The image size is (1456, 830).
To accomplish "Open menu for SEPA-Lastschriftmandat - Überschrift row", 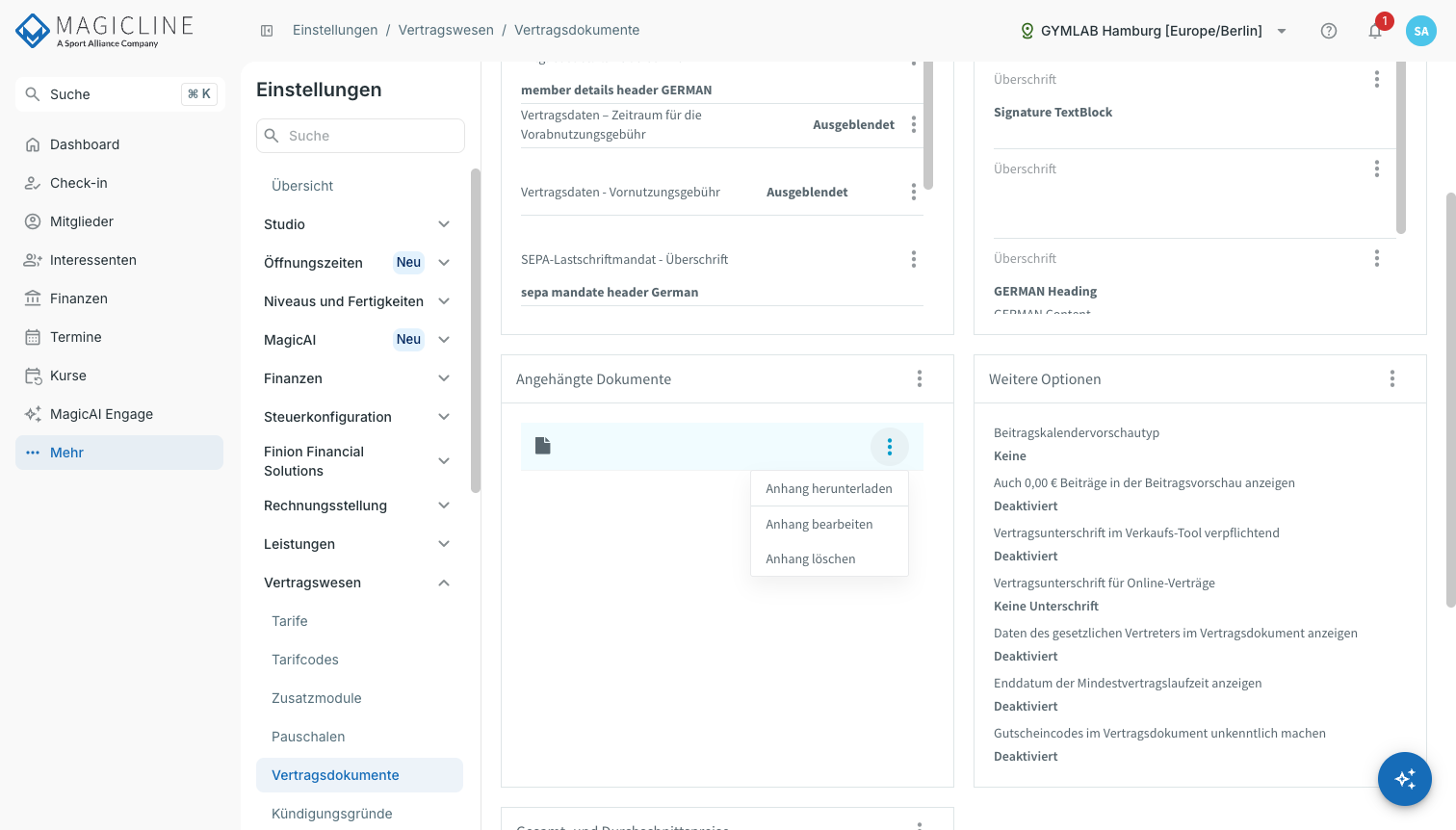I will tap(914, 260).
